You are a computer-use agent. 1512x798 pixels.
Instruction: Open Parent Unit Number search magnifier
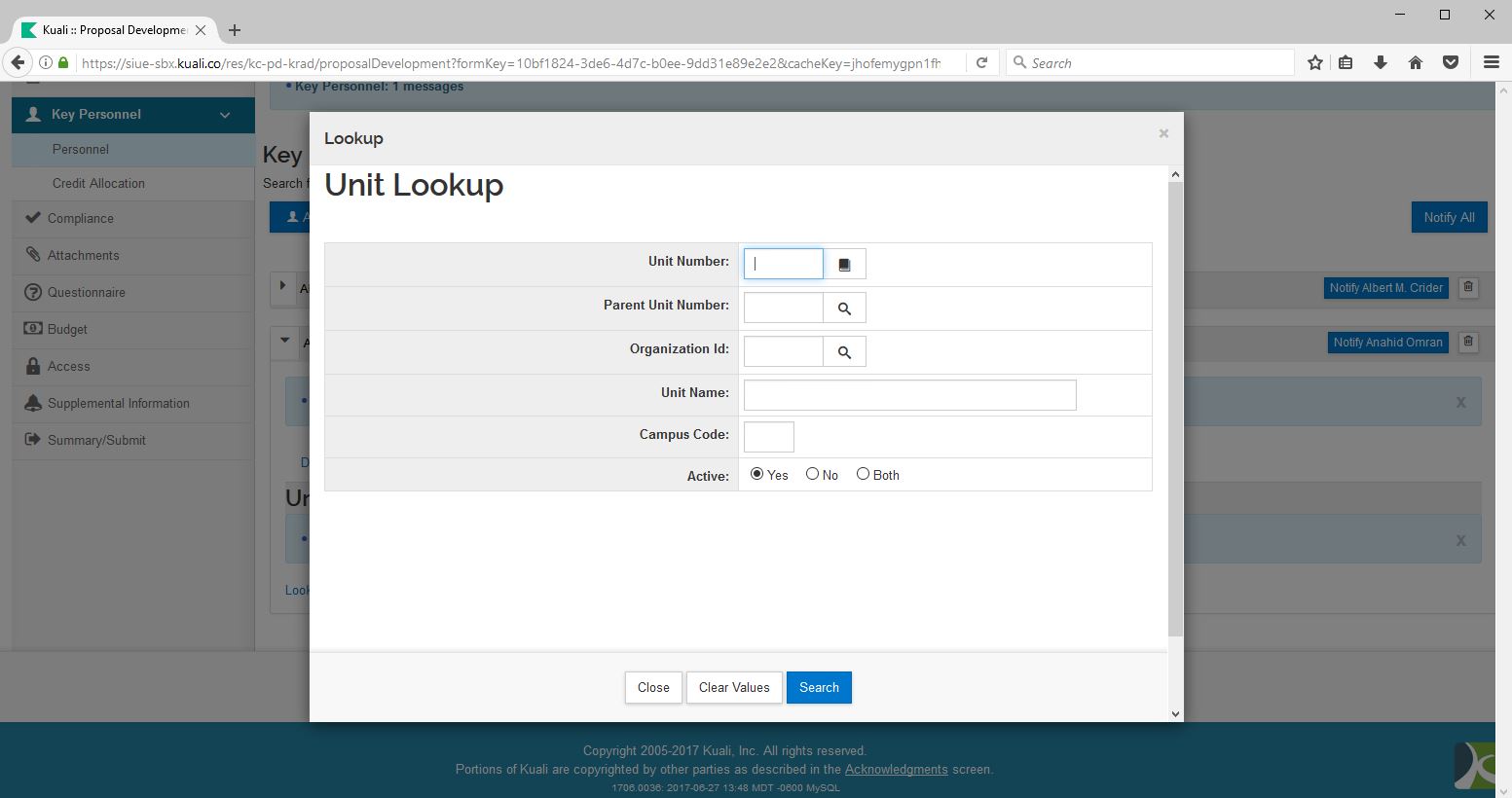pos(844,308)
